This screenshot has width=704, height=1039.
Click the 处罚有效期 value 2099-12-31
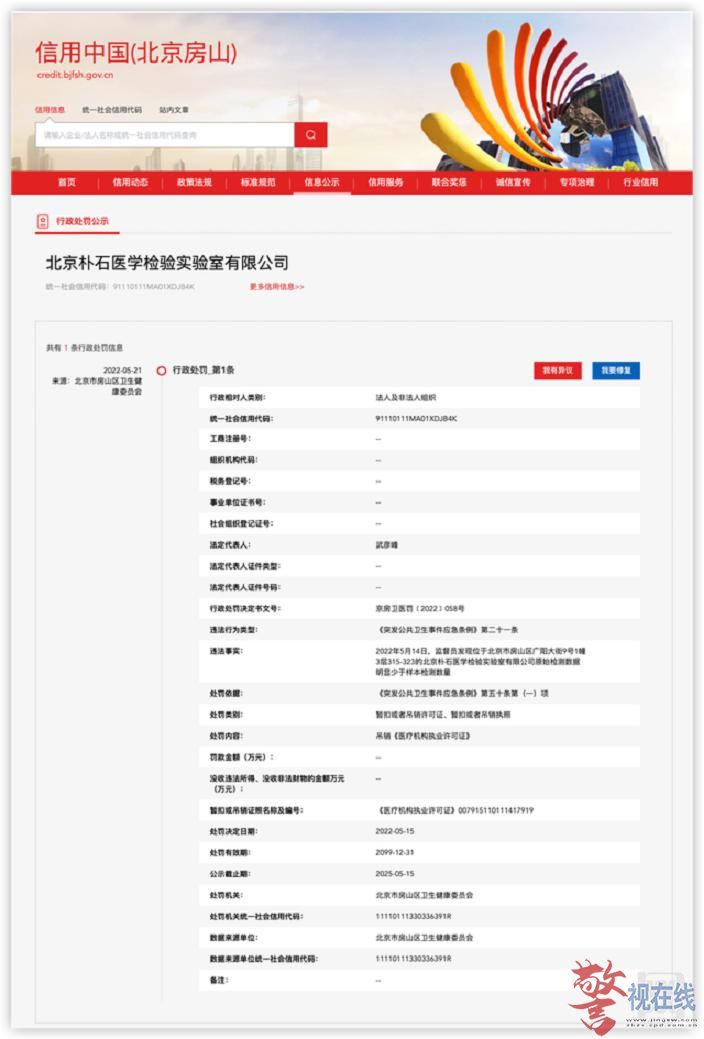point(395,852)
